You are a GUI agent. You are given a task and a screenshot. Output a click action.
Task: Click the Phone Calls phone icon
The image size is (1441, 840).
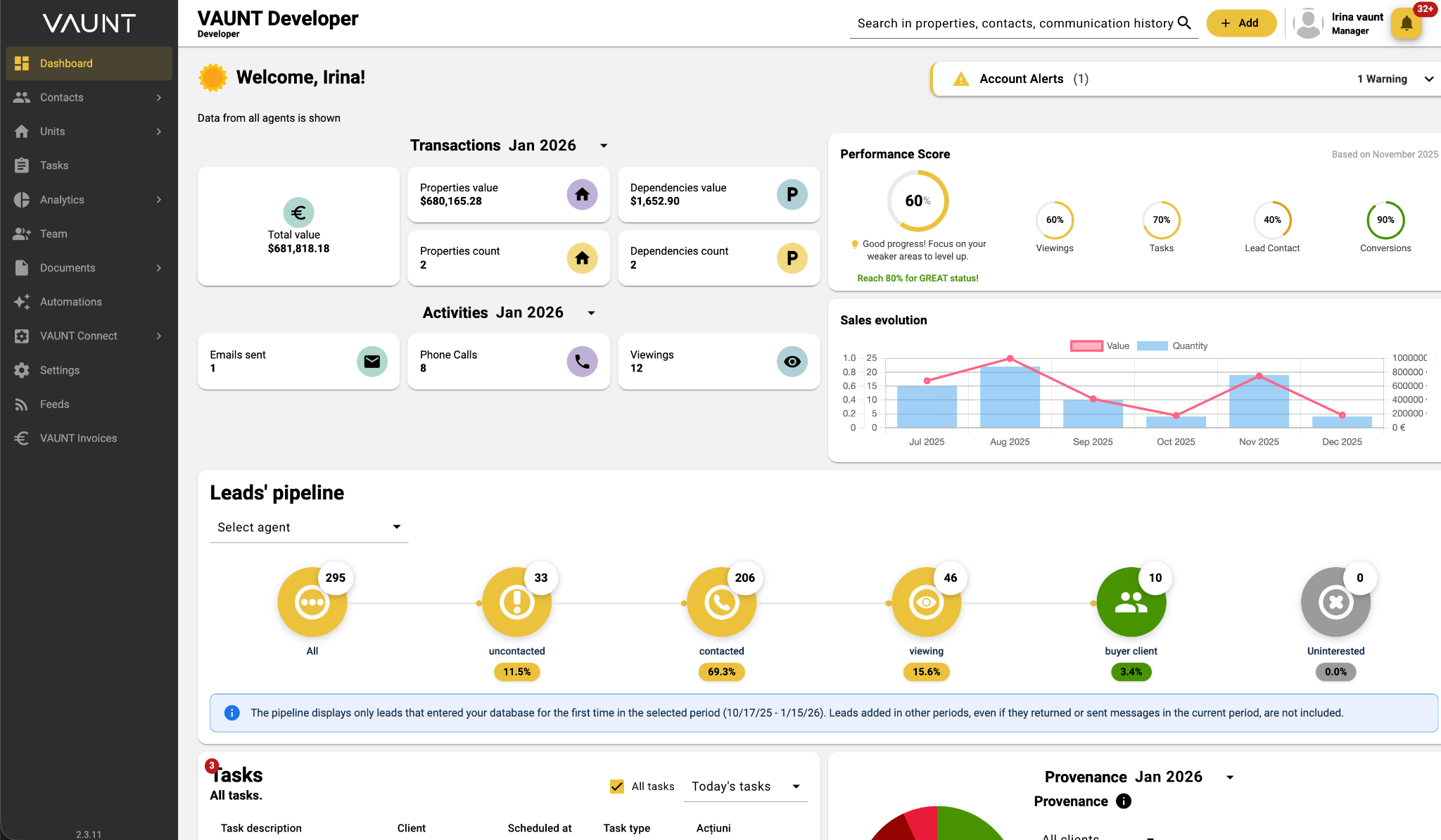[x=582, y=362]
